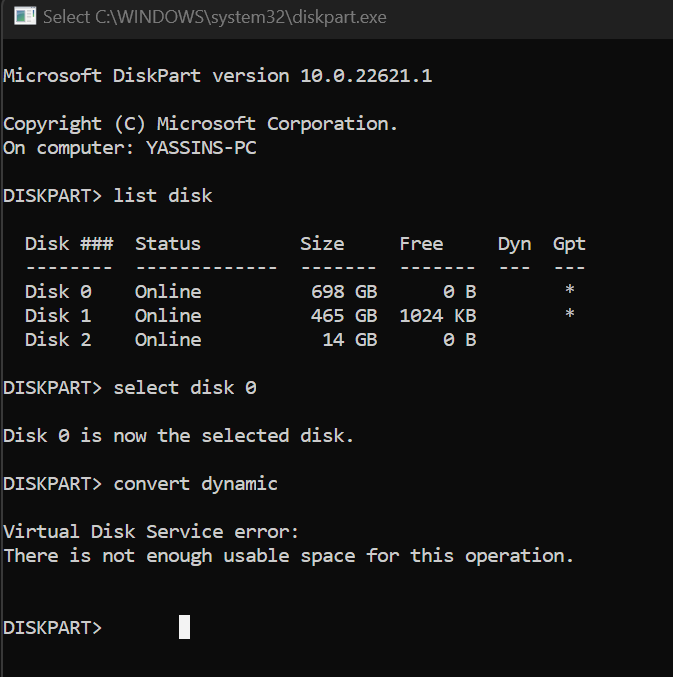Click the "Dyn" column header
The image size is (673, 677).
[514, 244]
